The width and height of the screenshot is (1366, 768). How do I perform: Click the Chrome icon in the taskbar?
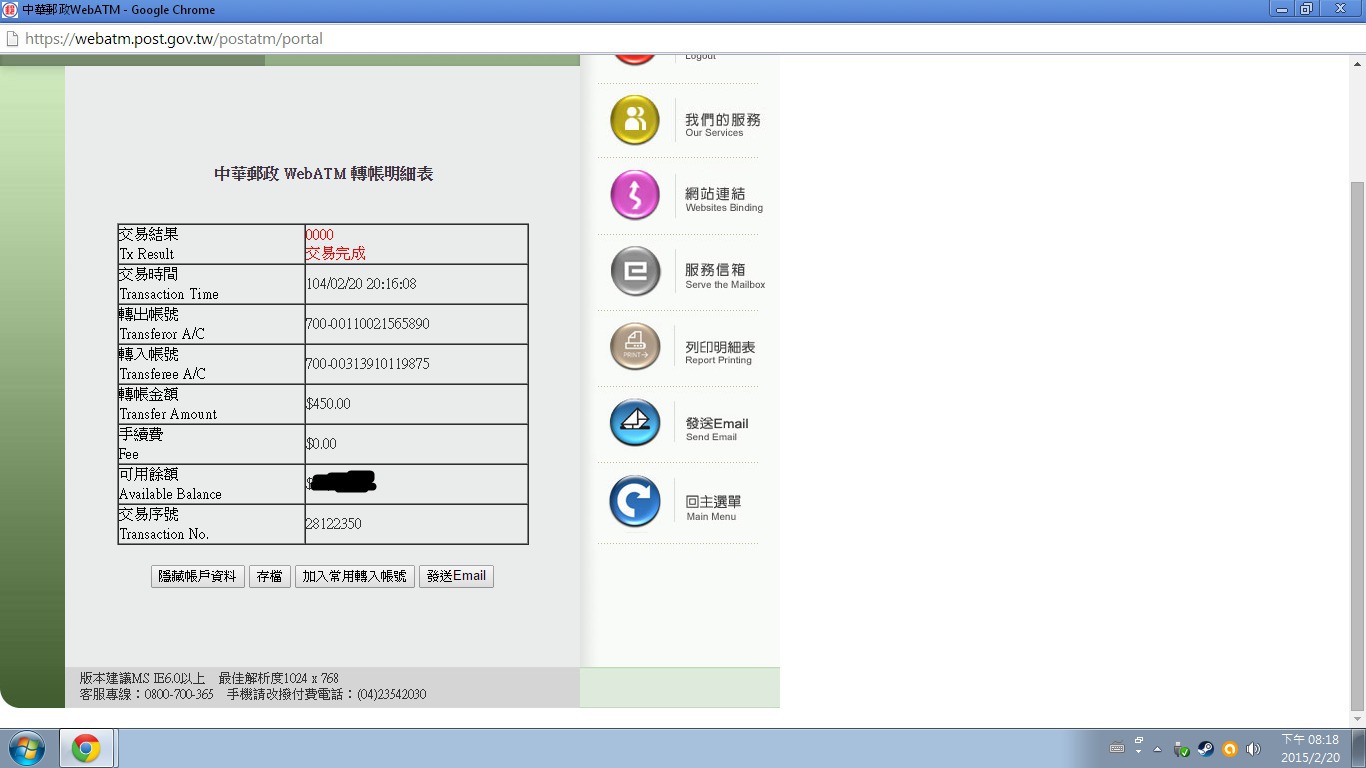pos(86,748)
